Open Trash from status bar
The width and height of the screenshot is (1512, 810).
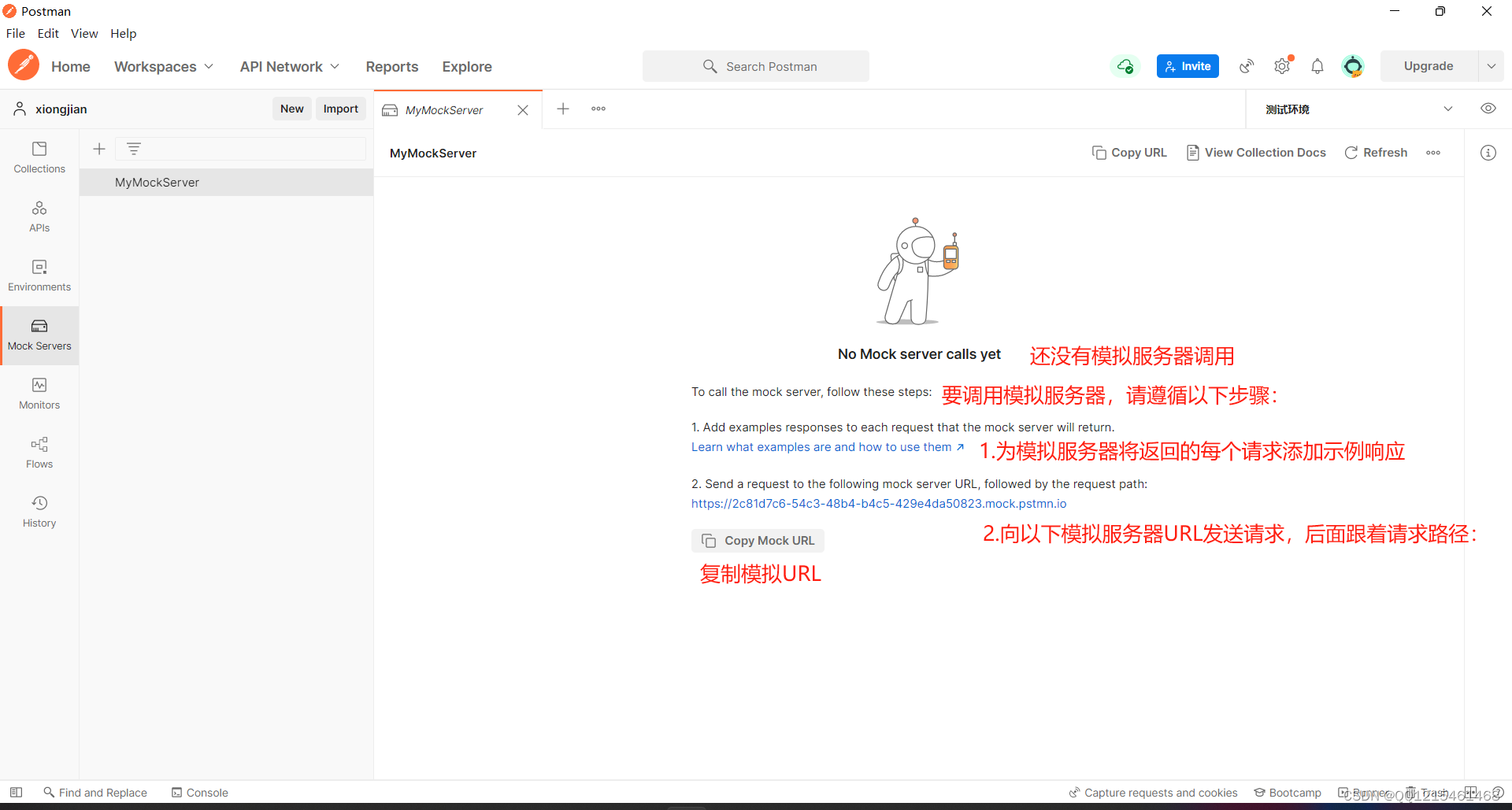pos(1427,793)
